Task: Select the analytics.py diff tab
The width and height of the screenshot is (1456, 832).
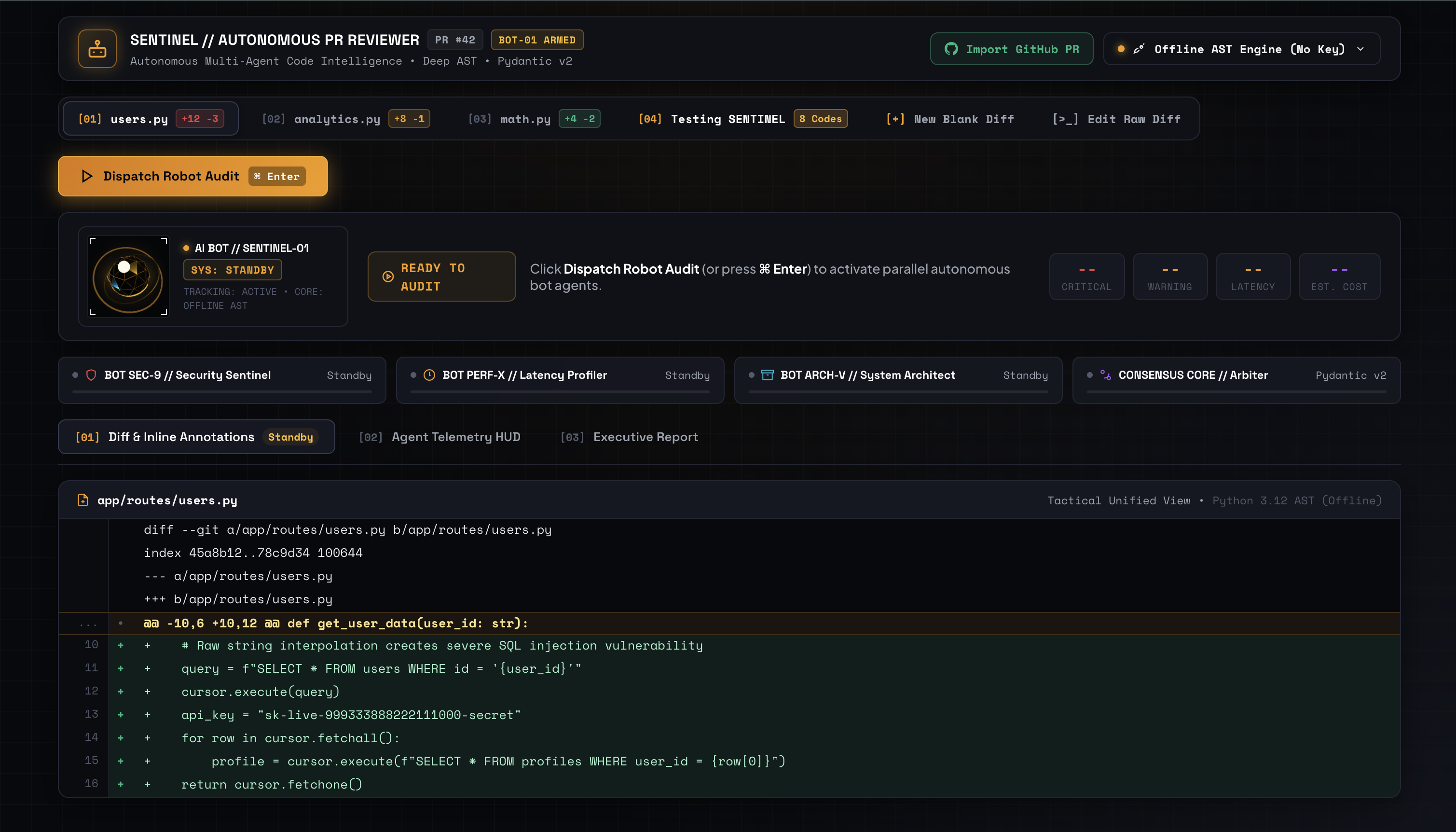Action: (345, 119)
